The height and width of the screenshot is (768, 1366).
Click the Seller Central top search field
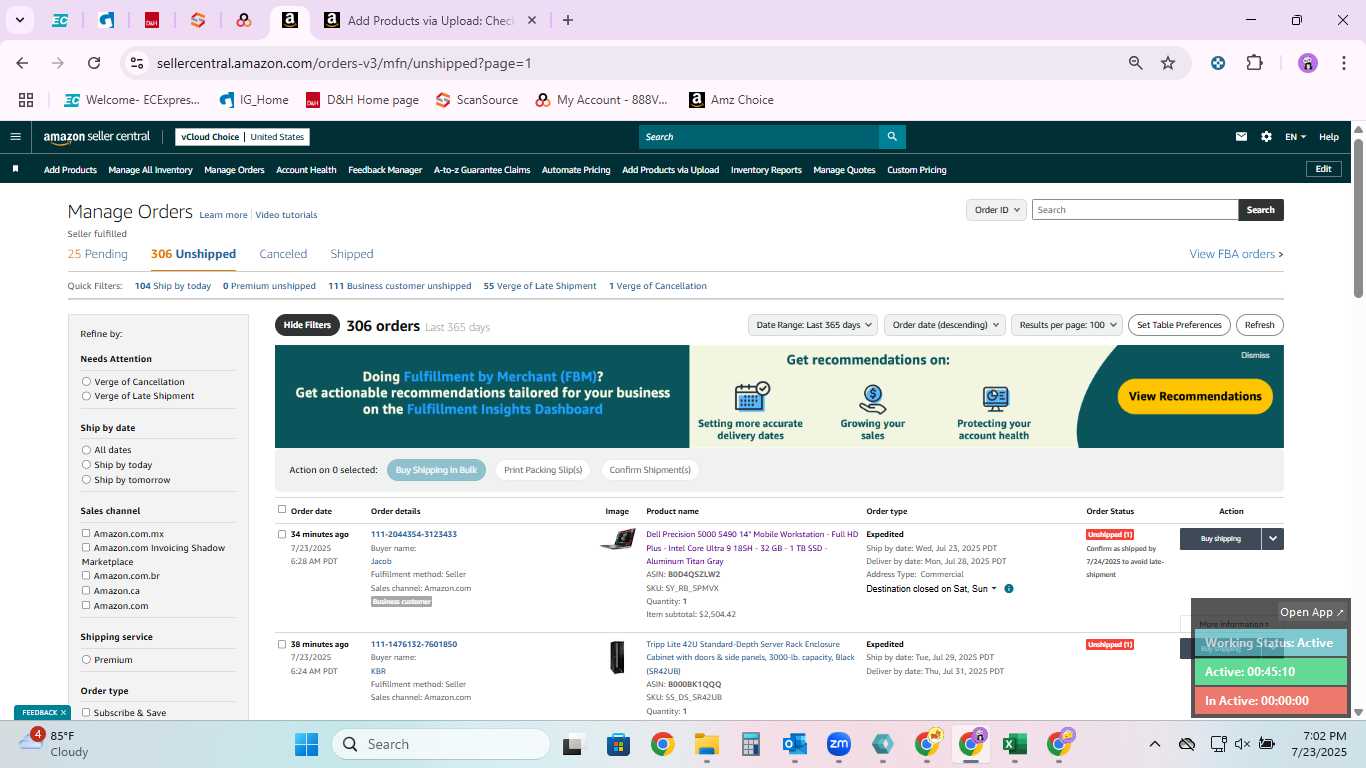[758, 137]
